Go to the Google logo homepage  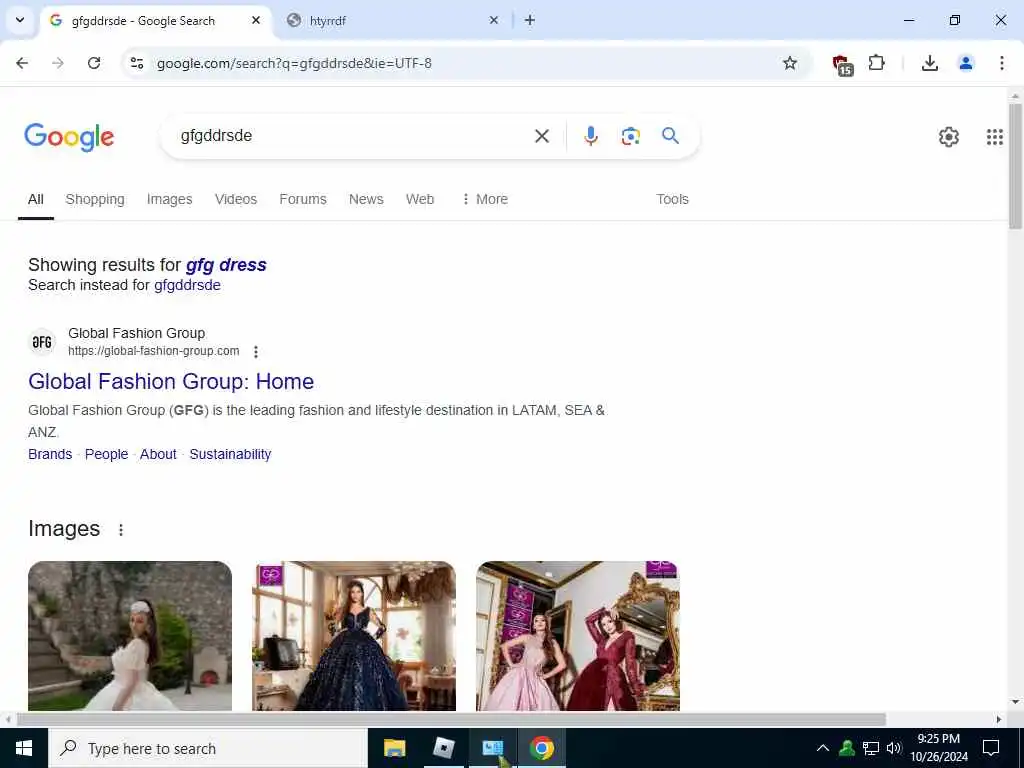tap(69, 137)
